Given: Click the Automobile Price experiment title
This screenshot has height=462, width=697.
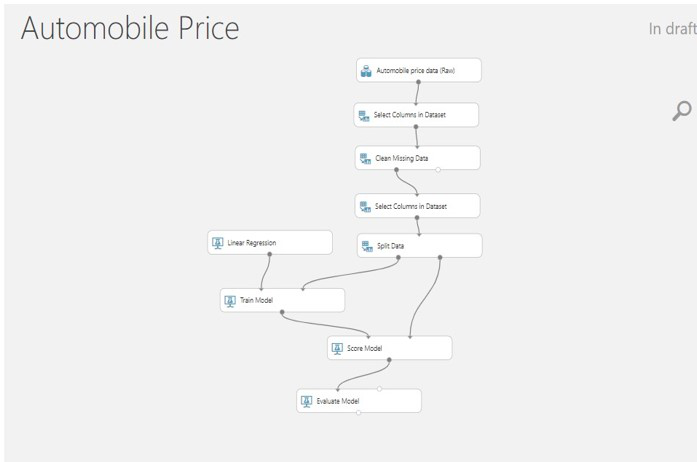Looking at the screenshot, I should tap(130, 28).
